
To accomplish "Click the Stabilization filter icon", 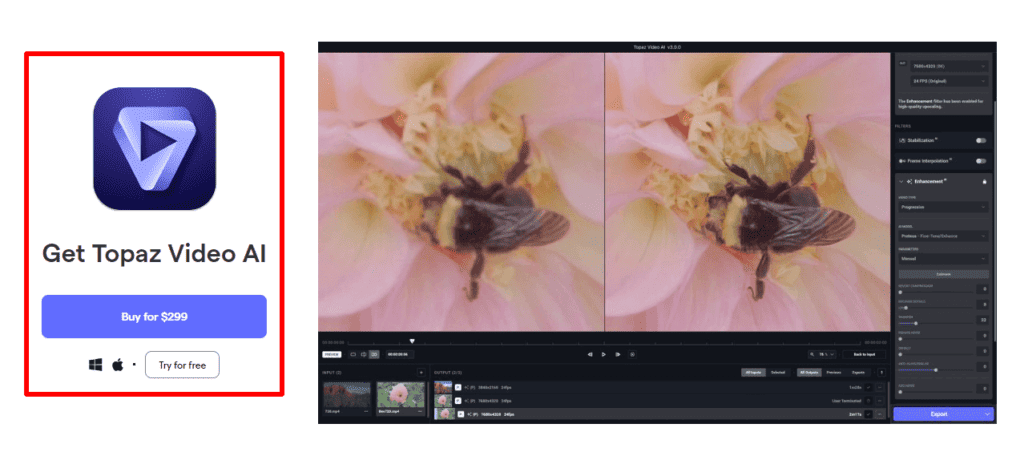I will coord(902,140).
